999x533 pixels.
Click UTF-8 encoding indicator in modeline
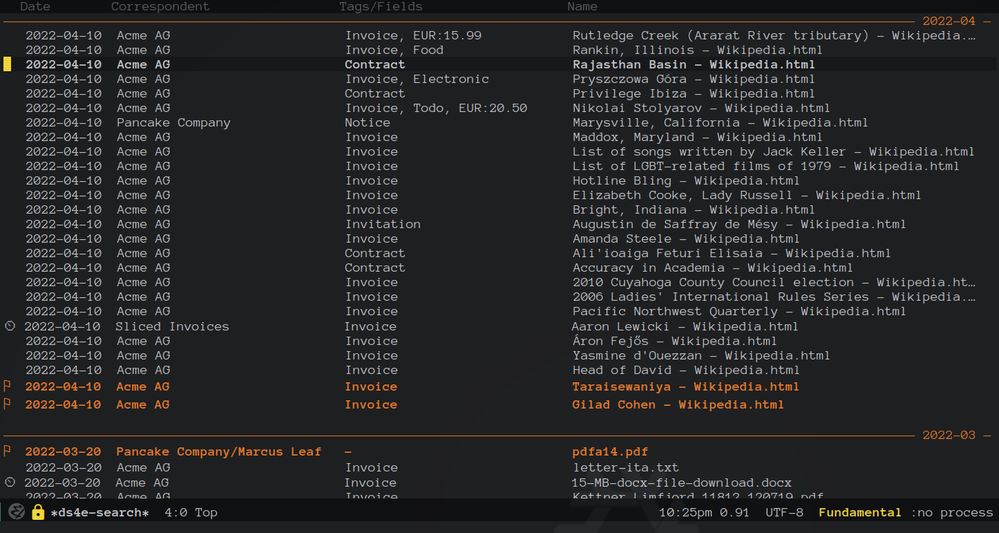783,513
